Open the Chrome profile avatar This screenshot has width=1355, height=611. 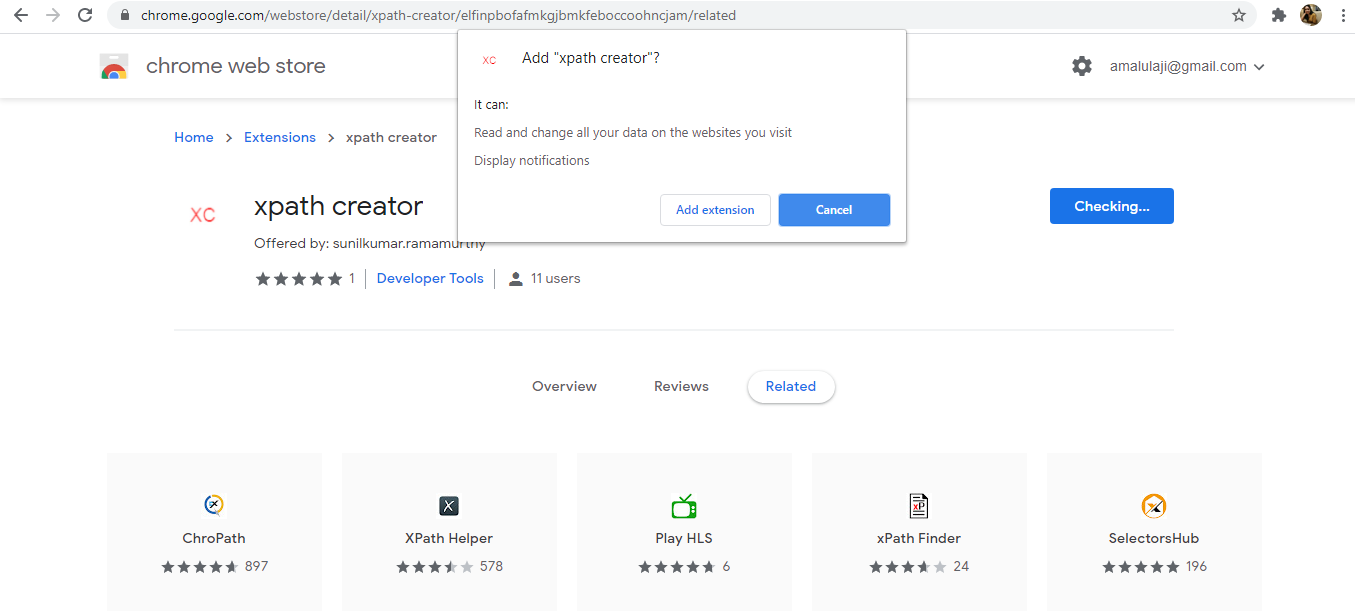pos(1311,15)
